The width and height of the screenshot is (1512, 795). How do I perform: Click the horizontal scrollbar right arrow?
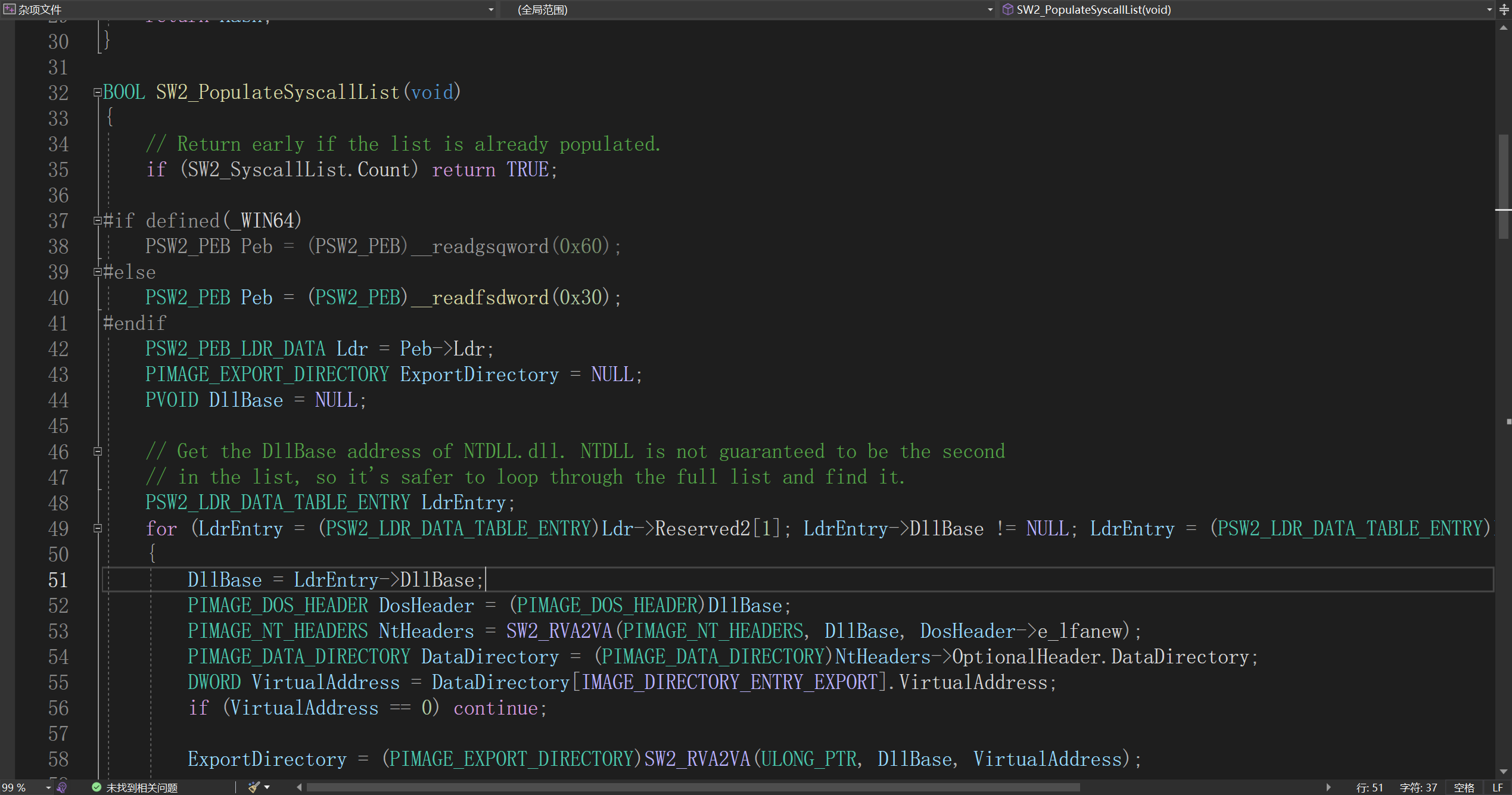tap(1329, 787)
